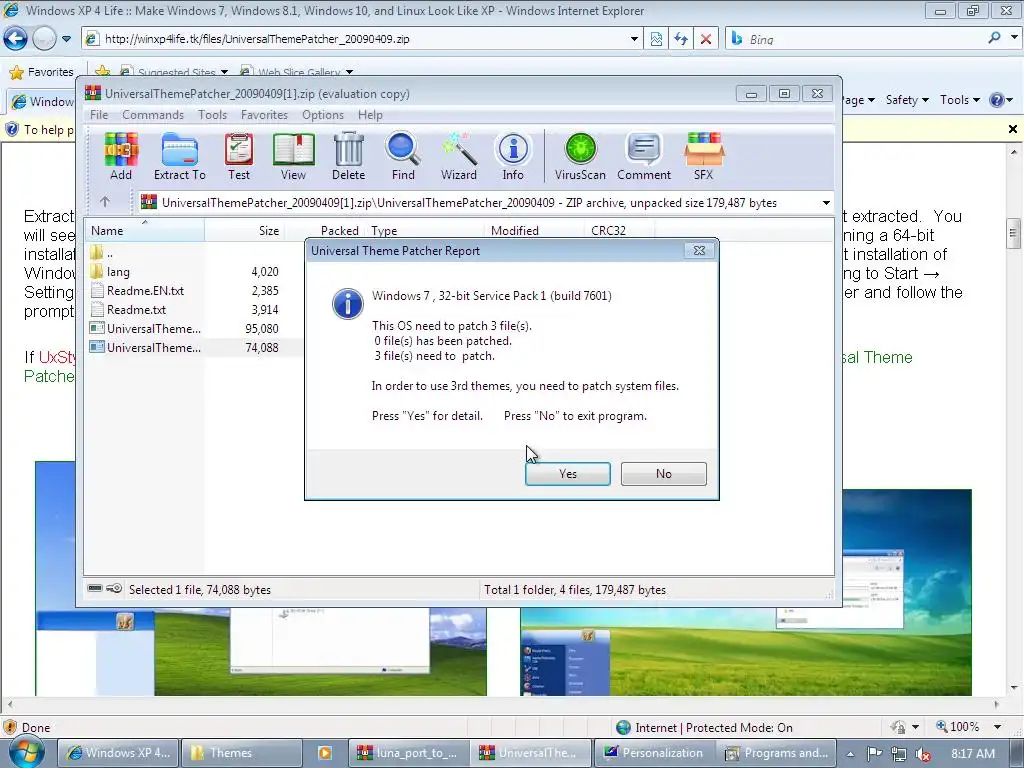The width and height of the screenshot is (1024, 768).
Task: Select the parent folder '..' row
Action: (x=193, y=253)
